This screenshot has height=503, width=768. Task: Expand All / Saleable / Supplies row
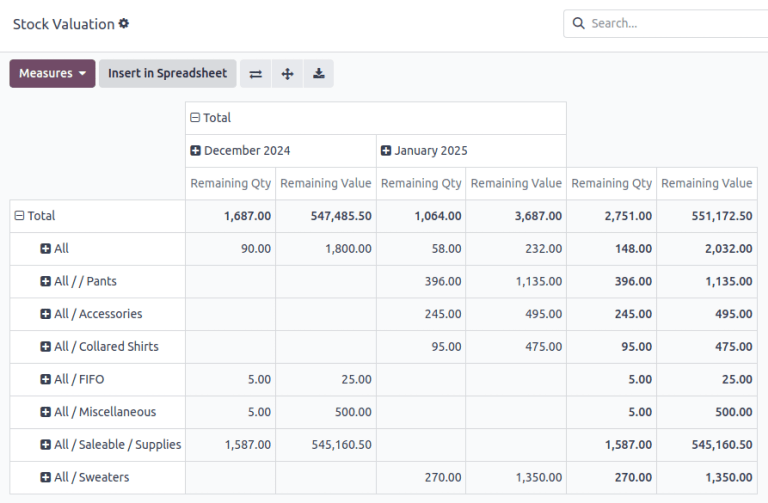click(x=46, y=445)
